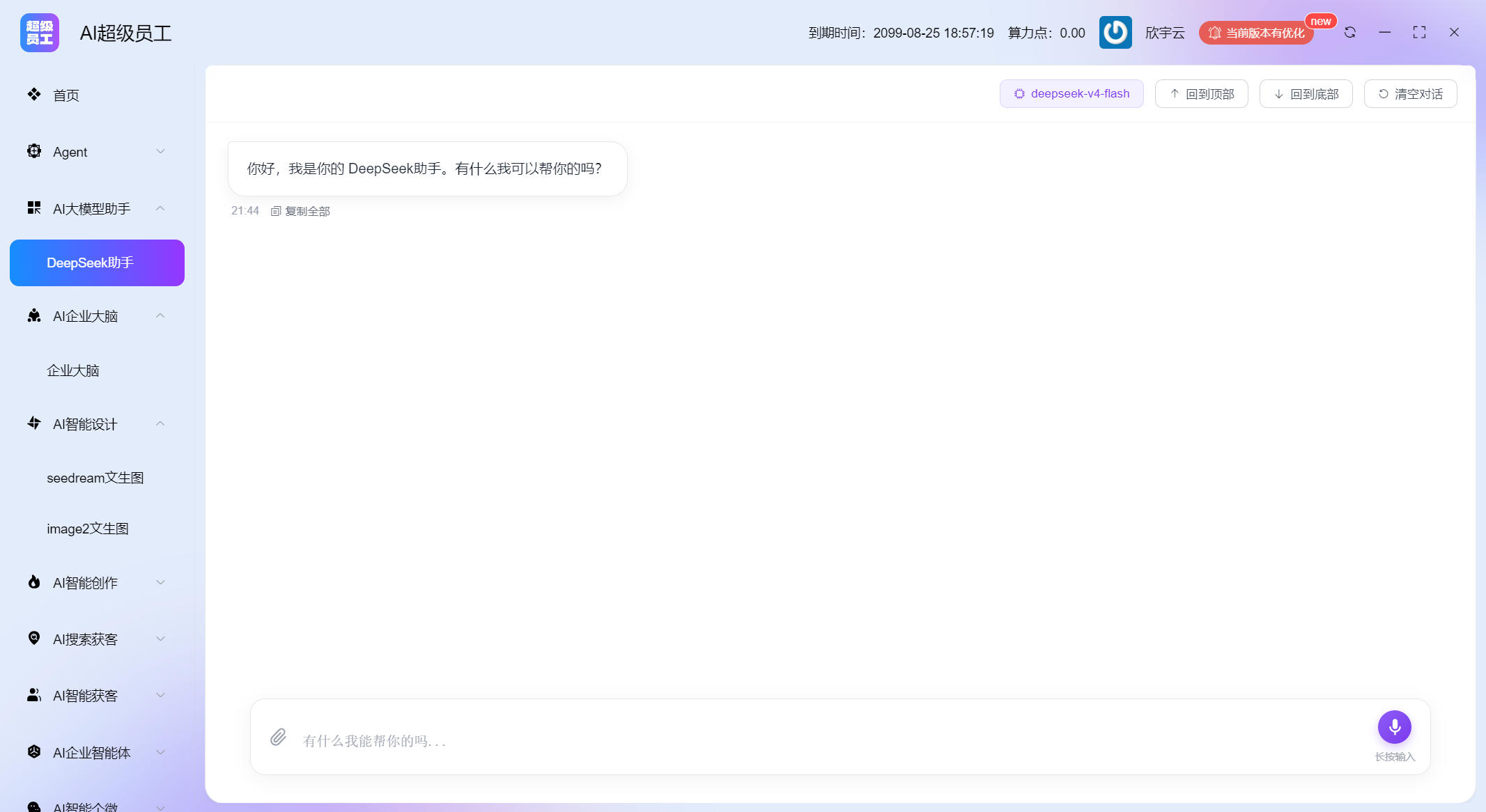Screen dimensions: 1486x812
Task: Minimize the window
Action: click(x=1385, y=33)
